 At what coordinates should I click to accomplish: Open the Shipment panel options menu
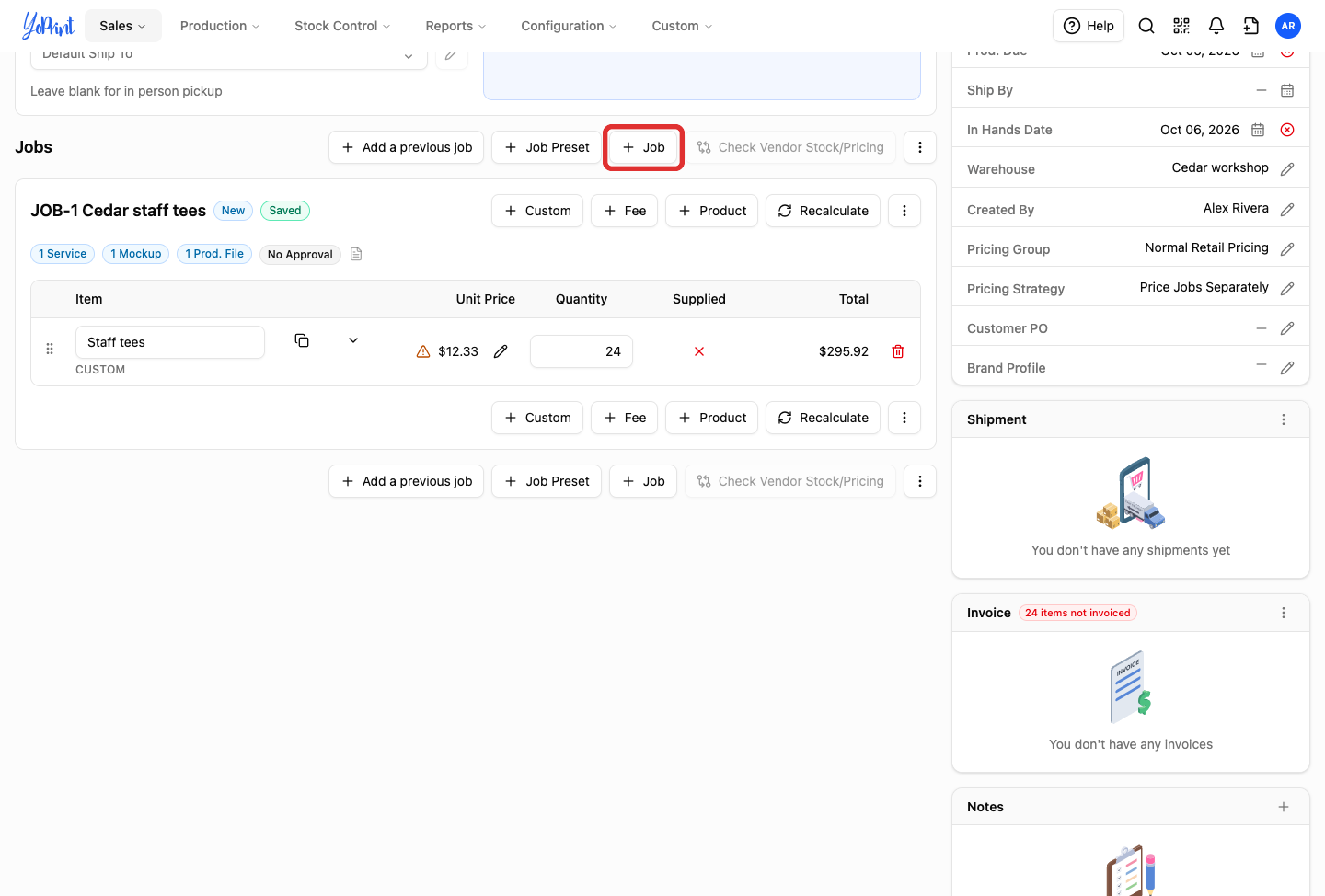pos(1284,419)
